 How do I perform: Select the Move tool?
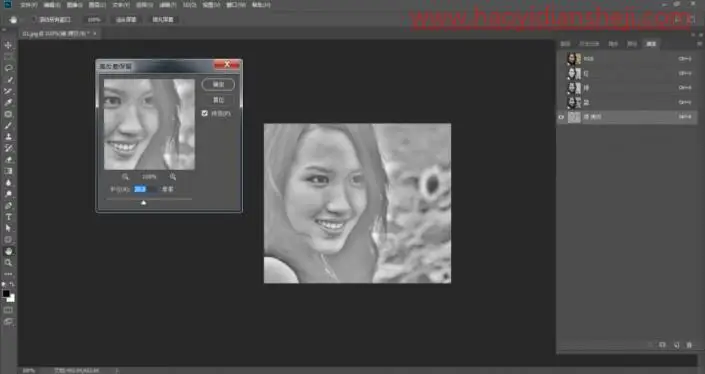(x=8, y=45)
